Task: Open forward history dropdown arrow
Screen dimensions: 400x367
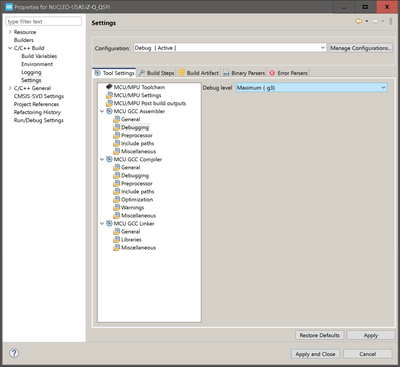Action: click(x=383, y=21)
